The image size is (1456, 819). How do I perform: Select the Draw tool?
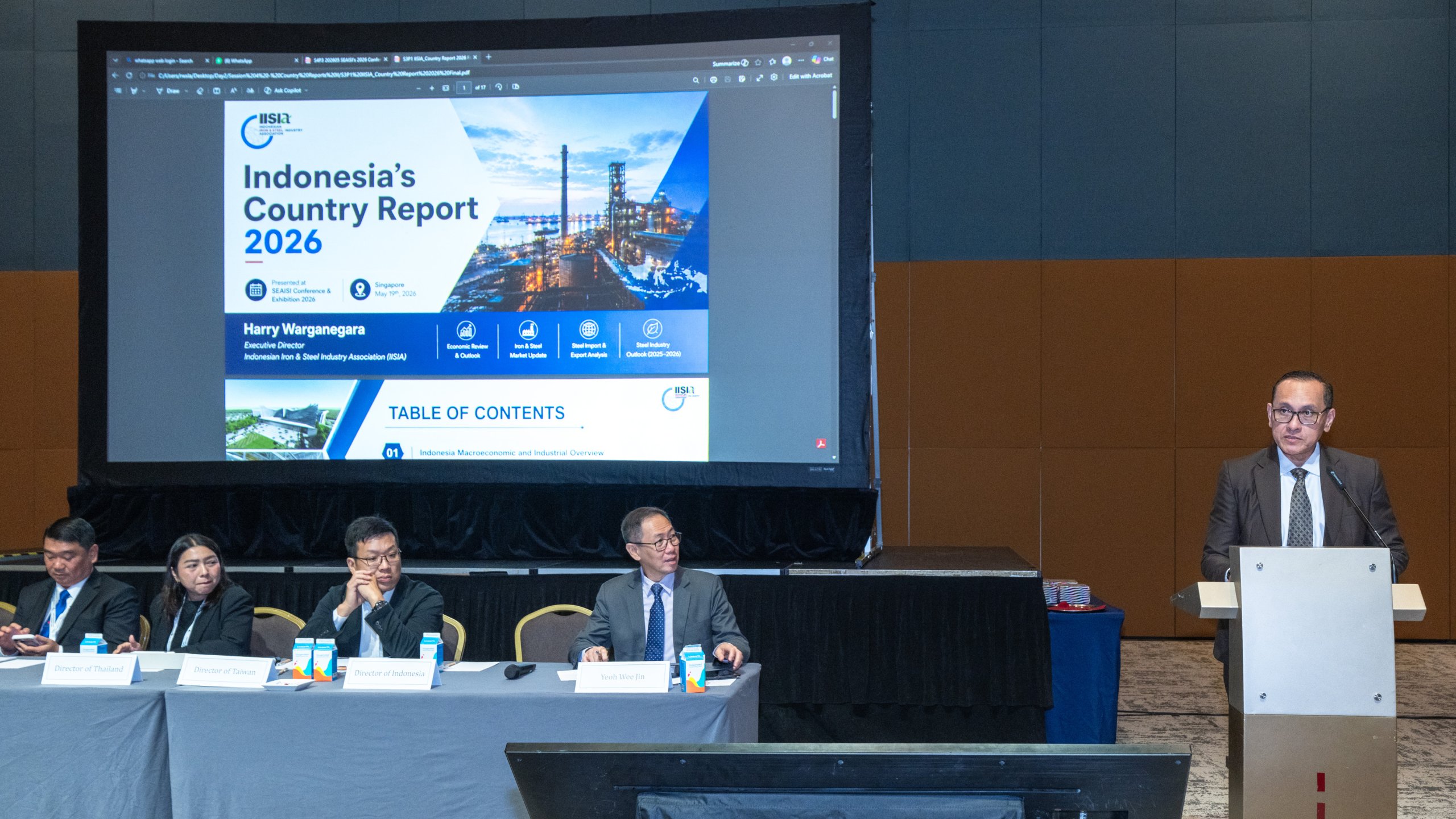point(168,91)
